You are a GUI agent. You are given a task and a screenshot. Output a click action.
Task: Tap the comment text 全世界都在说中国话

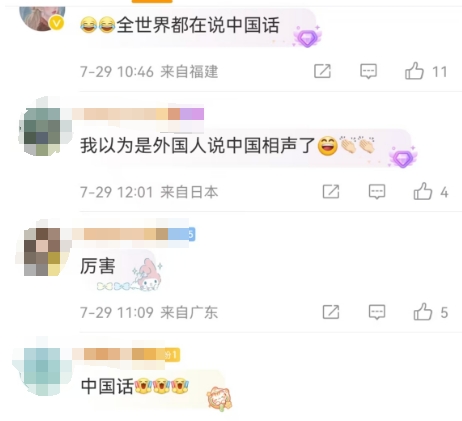click(x=198, y=25)
